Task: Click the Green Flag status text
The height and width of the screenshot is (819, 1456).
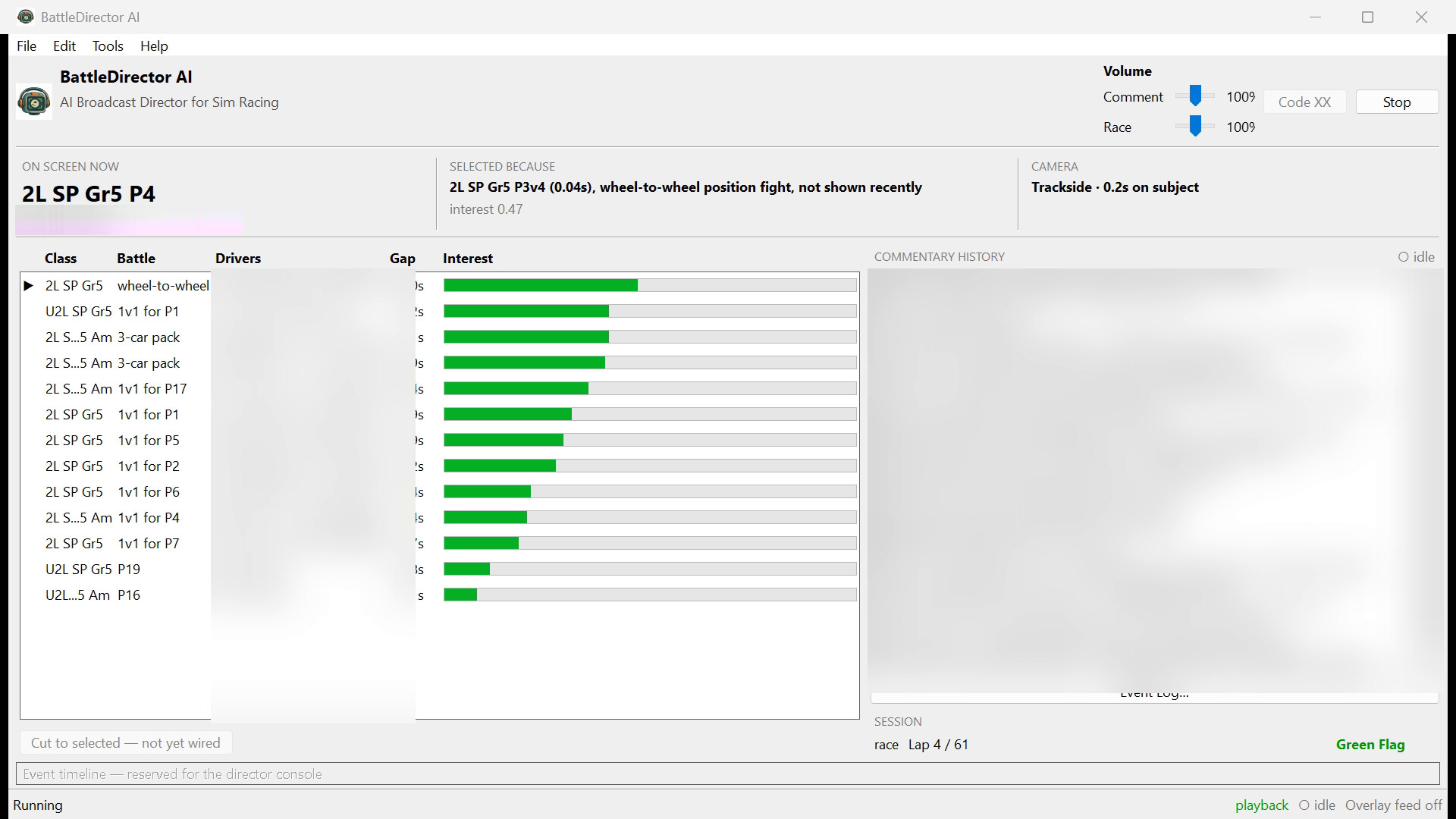Action: tap(1370, 745)
